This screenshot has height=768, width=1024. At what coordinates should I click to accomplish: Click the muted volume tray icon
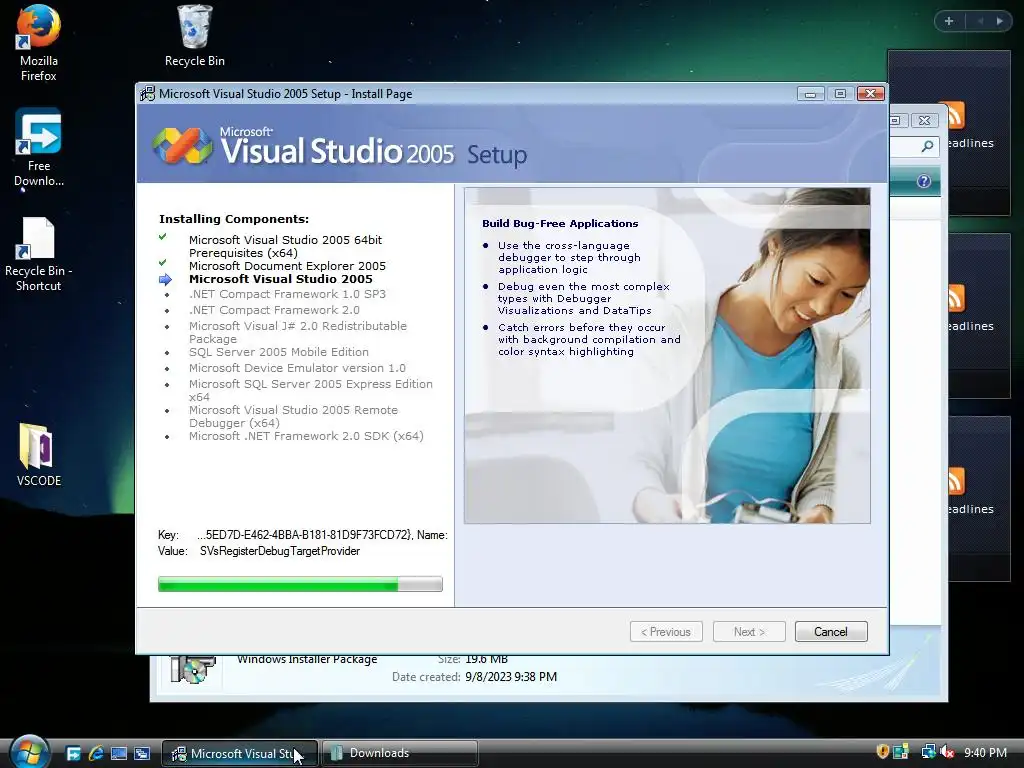point(946,752)
